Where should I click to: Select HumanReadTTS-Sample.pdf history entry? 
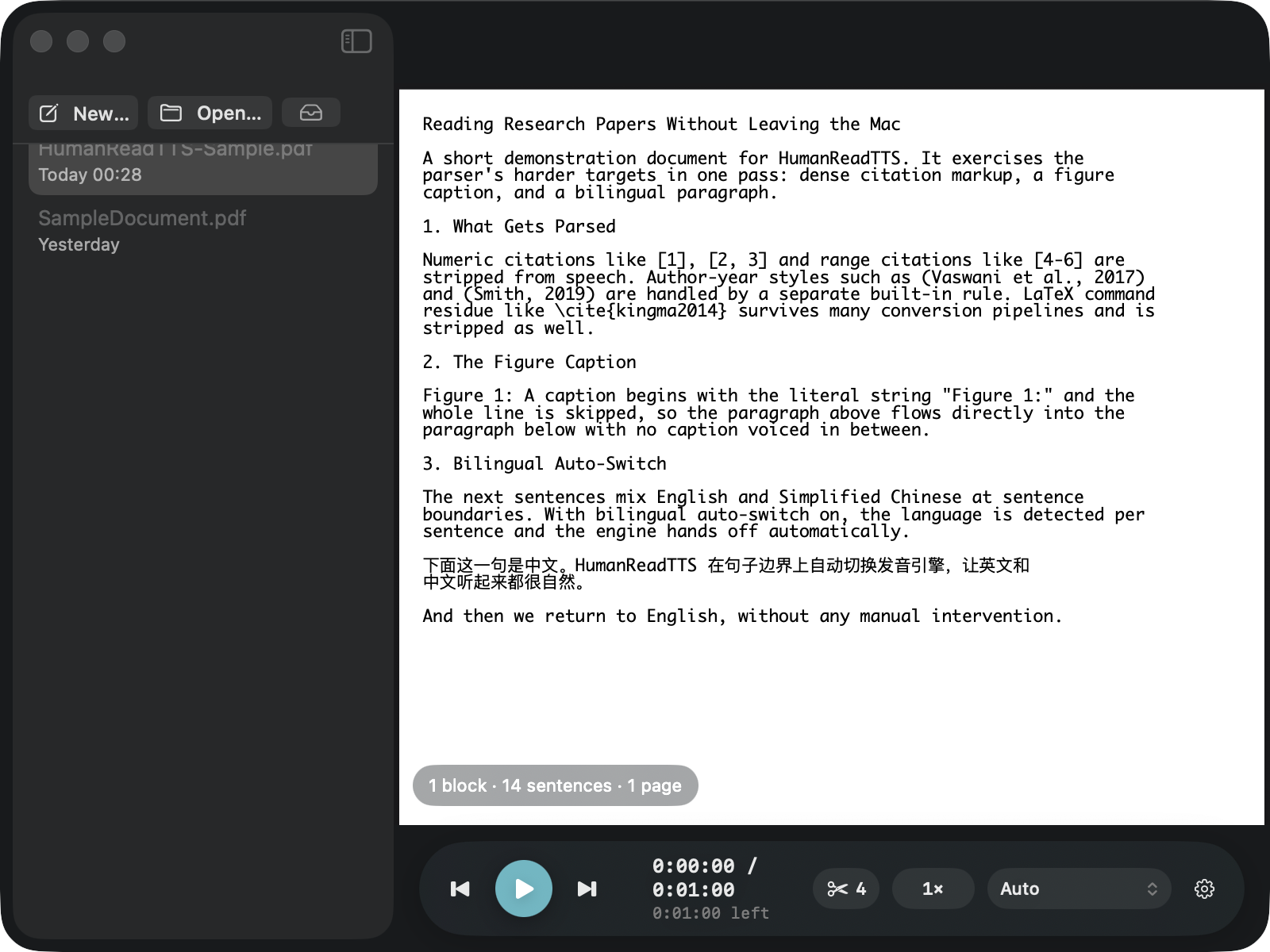(203, 168)
